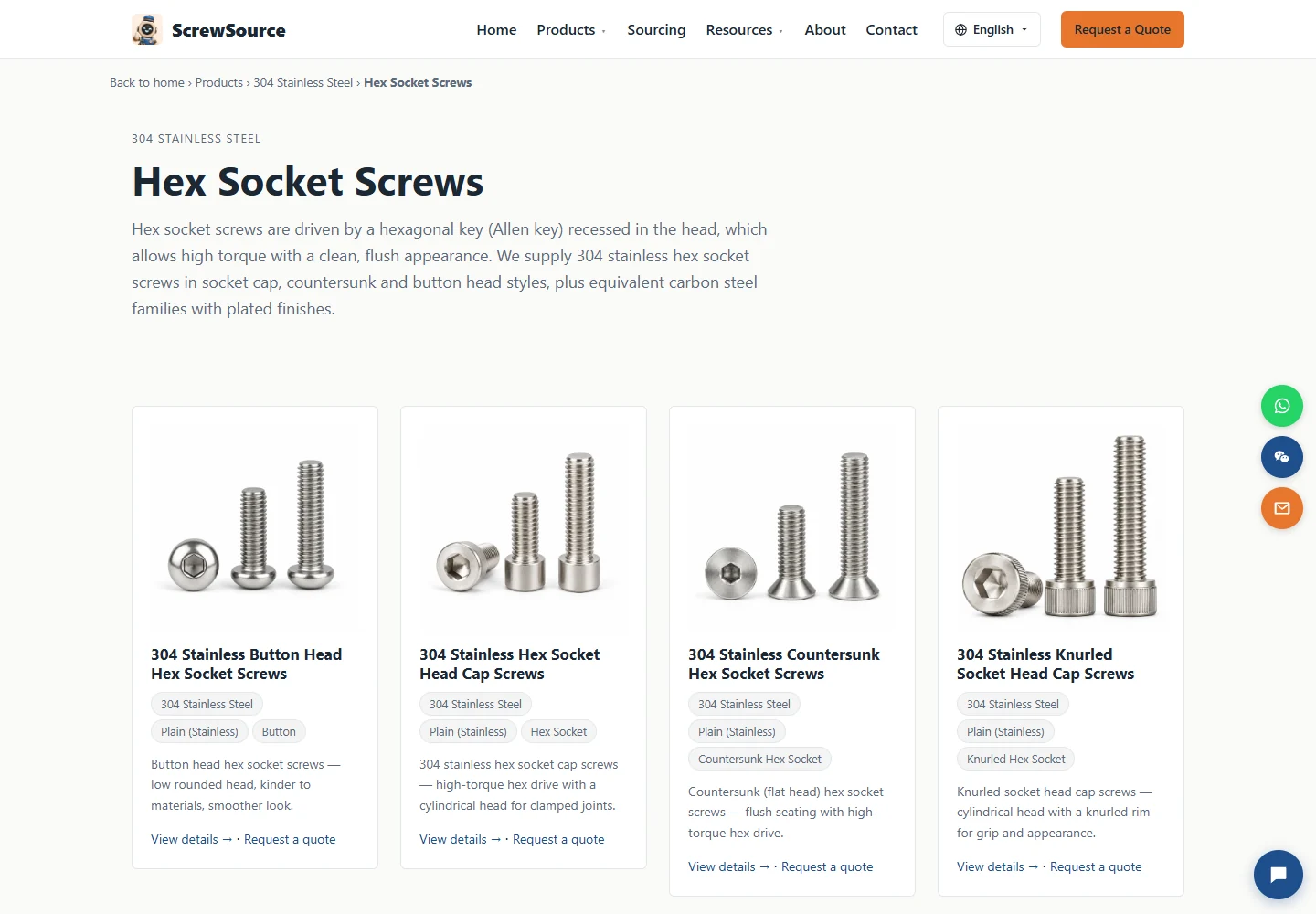Click the ScrewSource mascot logo icon
Screen dimensions: 1316x914
147,29
